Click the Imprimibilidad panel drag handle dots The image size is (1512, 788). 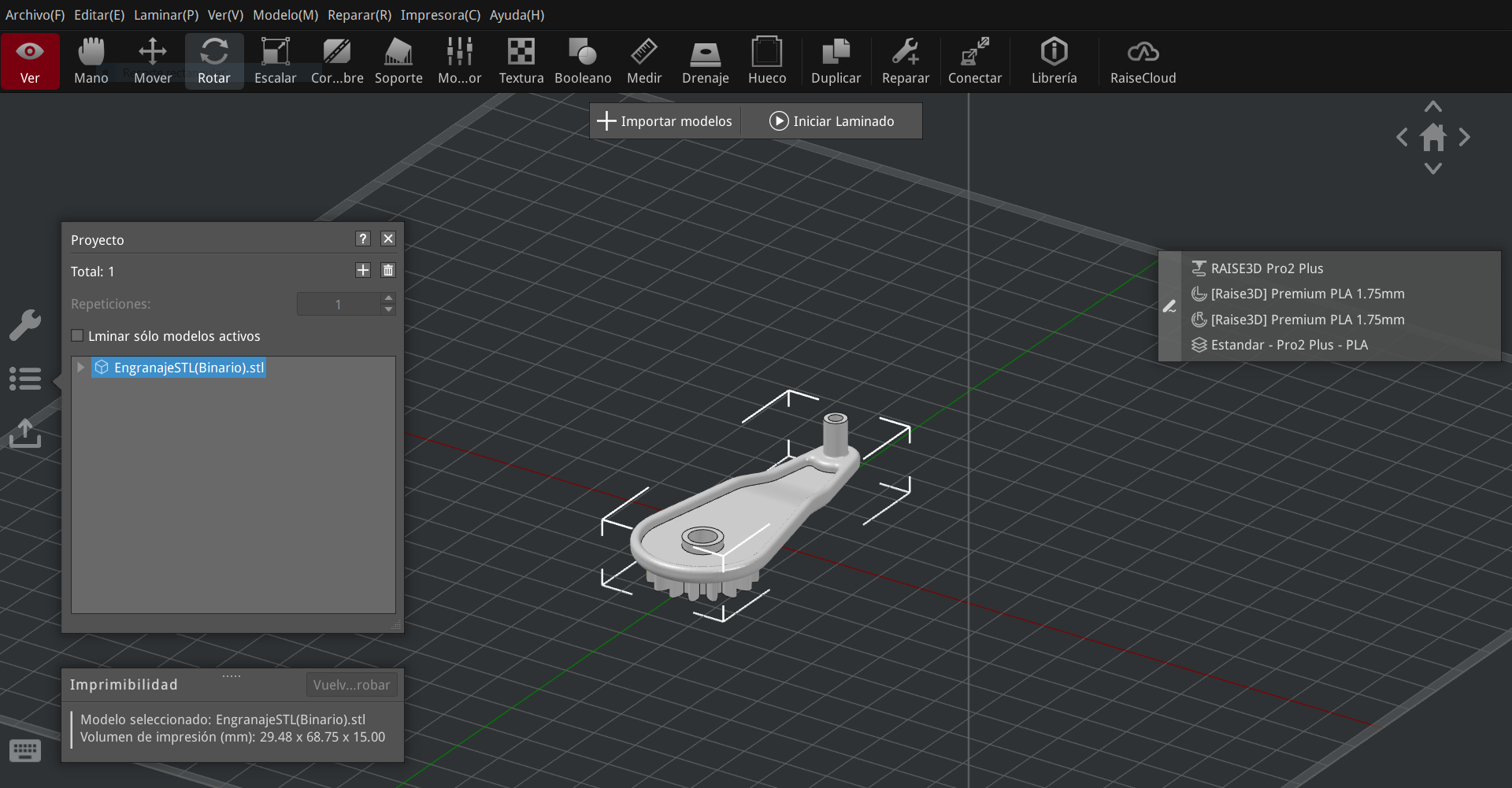[232, 675]
